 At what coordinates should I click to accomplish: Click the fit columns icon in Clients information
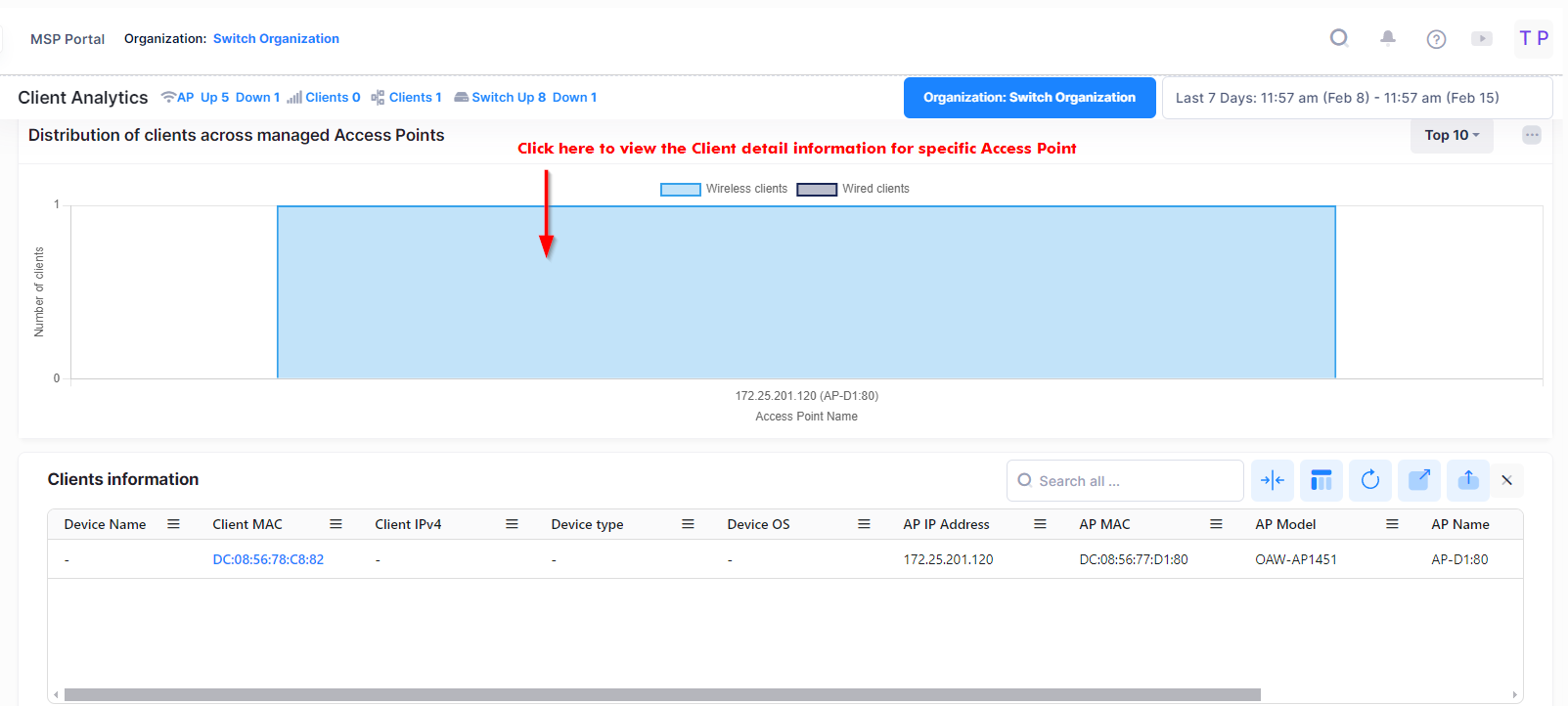tap(1272, 480)
